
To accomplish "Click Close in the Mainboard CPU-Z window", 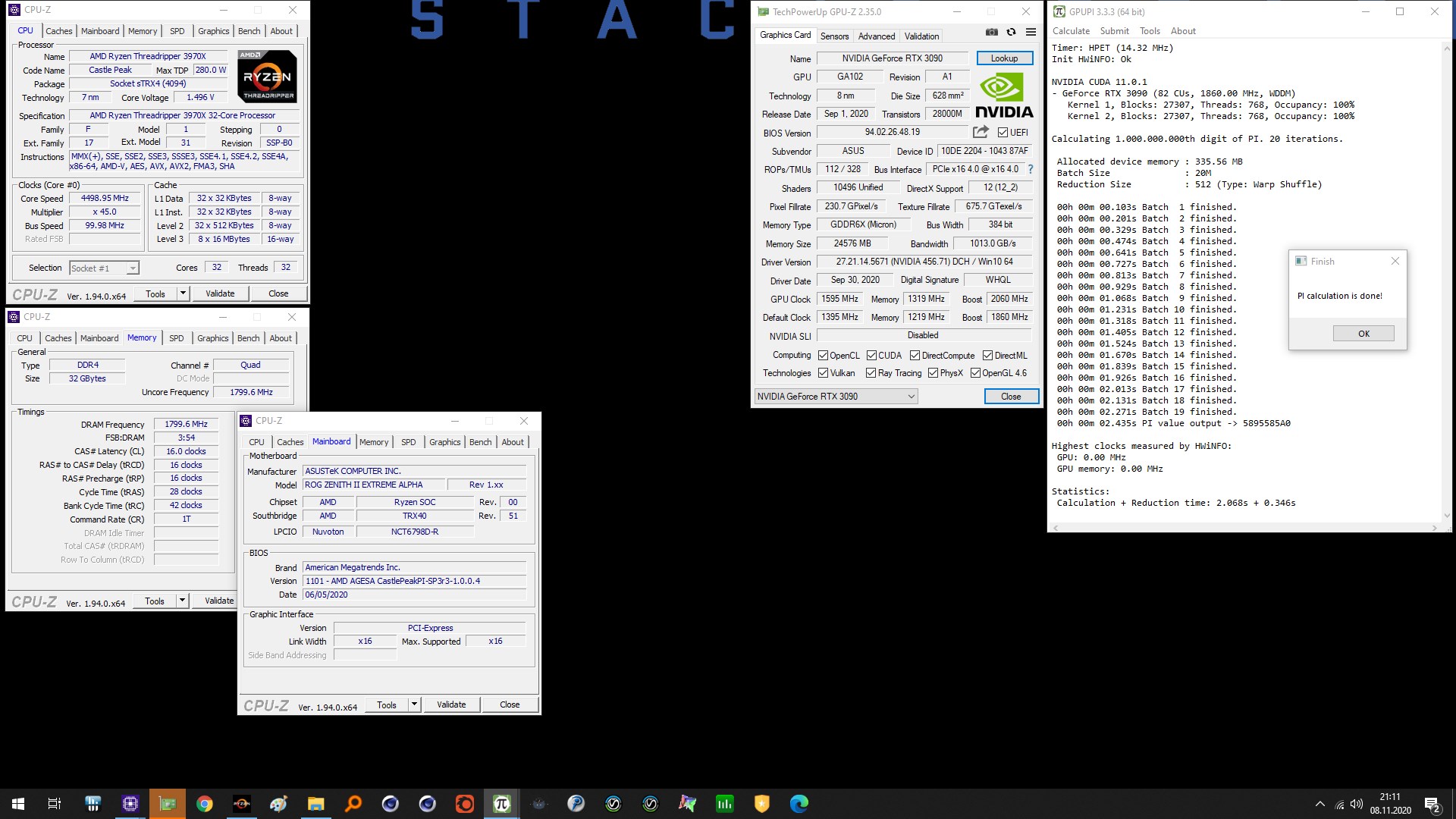I will pos(510,704).
